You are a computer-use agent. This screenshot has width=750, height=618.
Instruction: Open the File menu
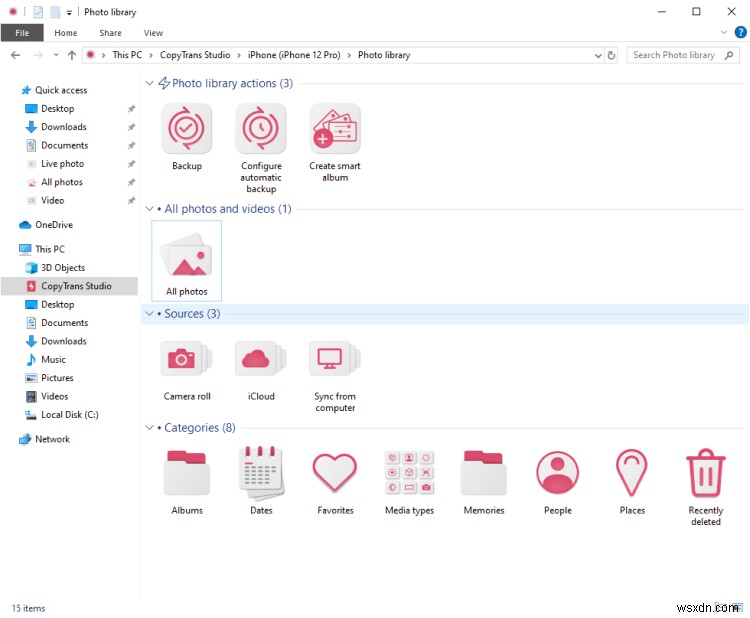click(x=22, y=33)
